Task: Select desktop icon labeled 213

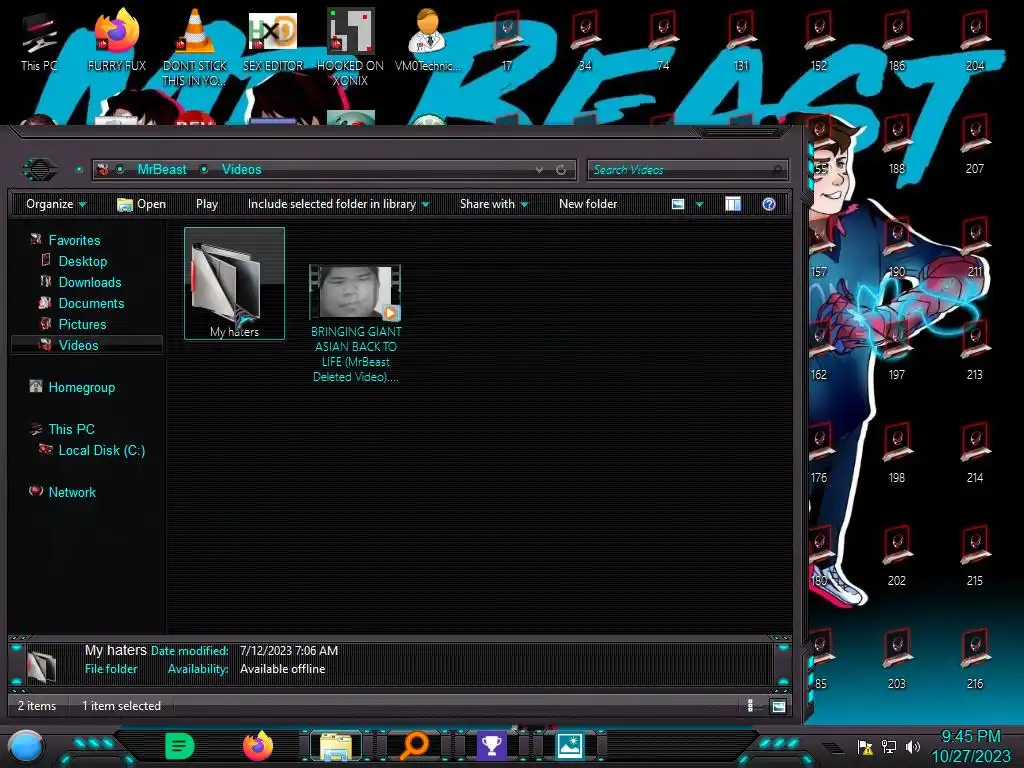Action: pyautogui.click(x=975, y=350)
